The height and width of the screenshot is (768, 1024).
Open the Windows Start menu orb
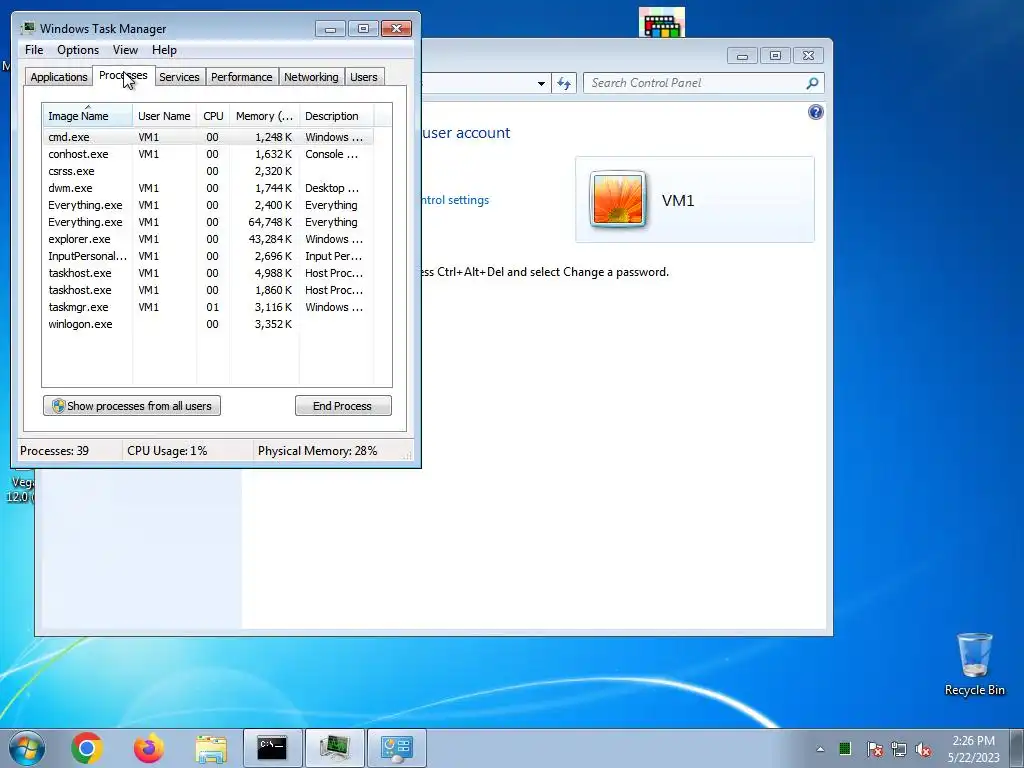27,748
